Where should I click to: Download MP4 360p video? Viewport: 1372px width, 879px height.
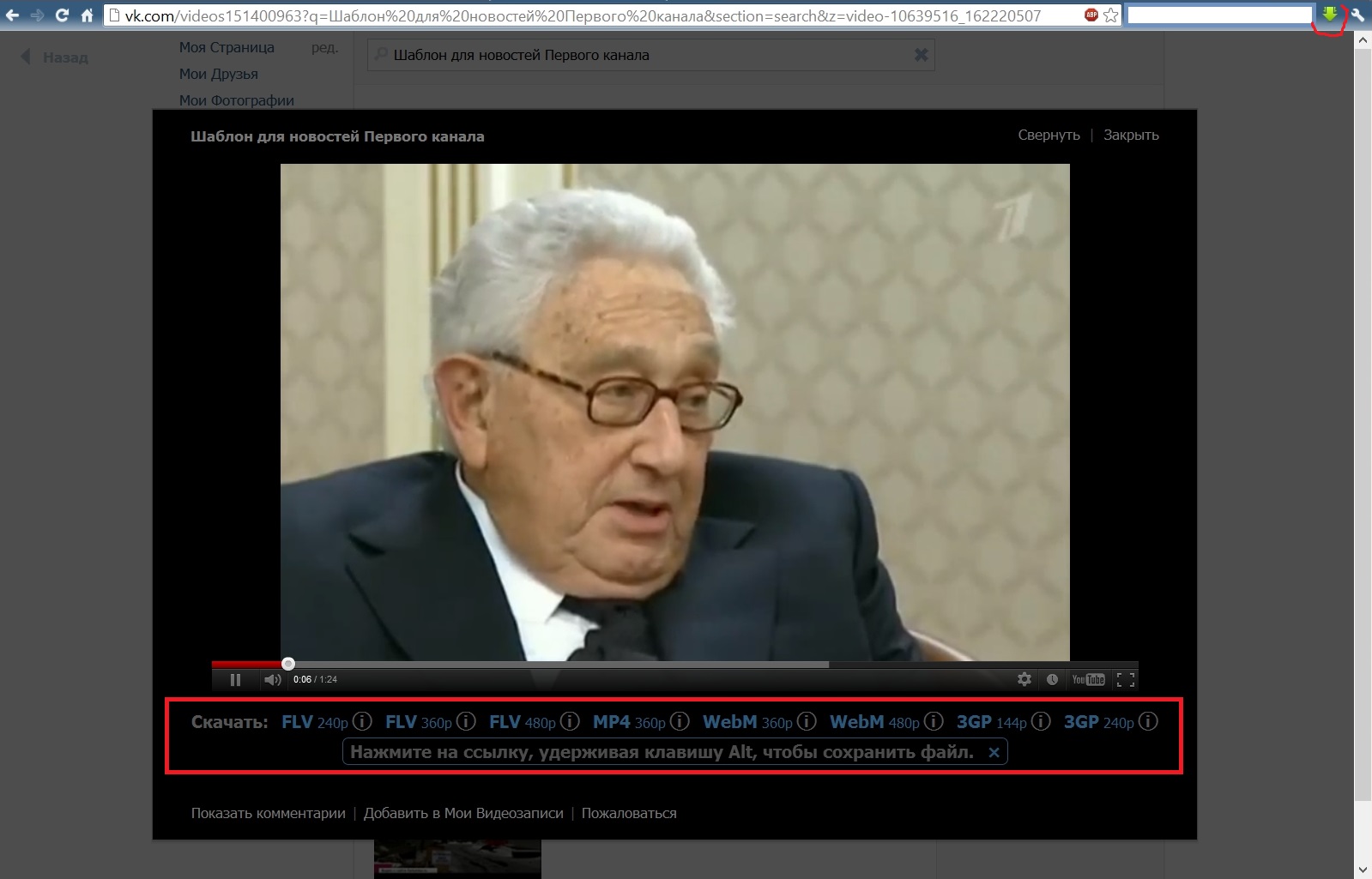628,722
